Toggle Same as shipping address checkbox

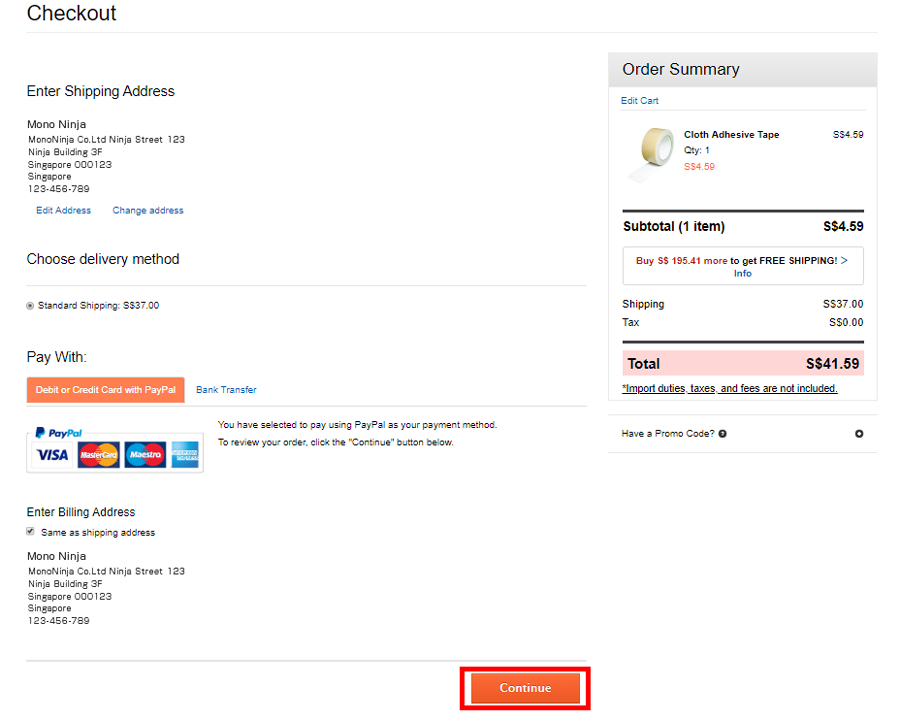pyautogui.click(x=30, y=532)
